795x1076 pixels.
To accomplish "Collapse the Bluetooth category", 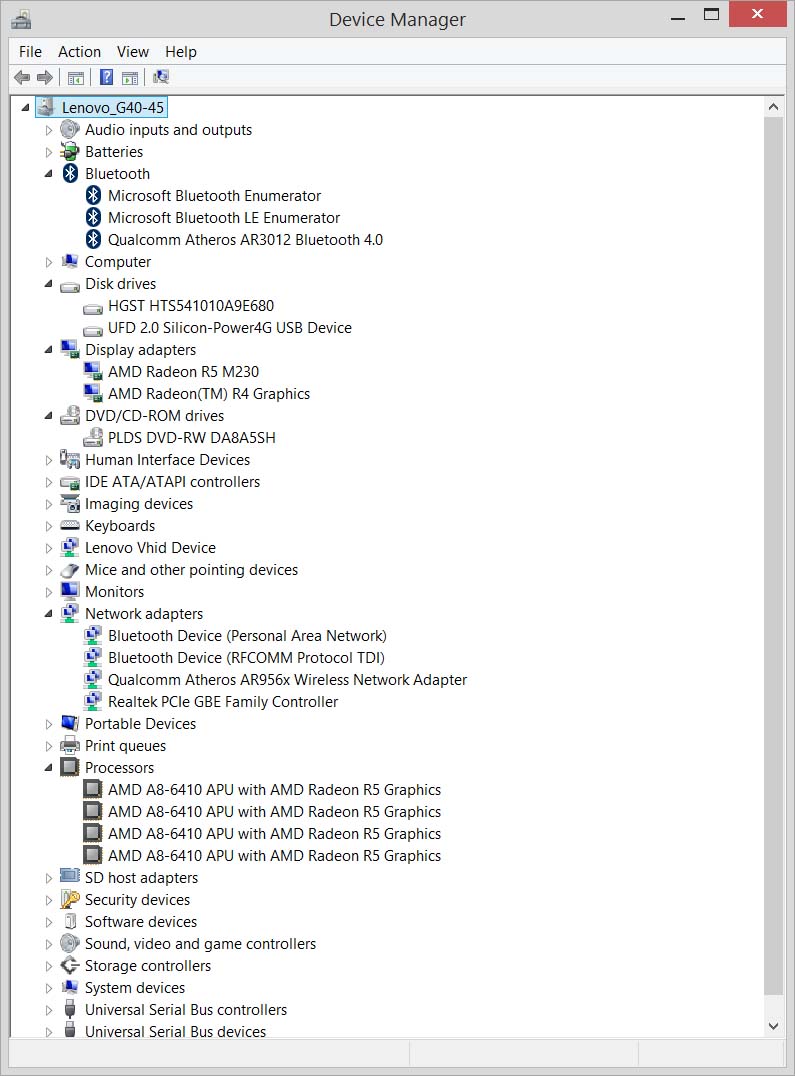I will tap(48, 174).
